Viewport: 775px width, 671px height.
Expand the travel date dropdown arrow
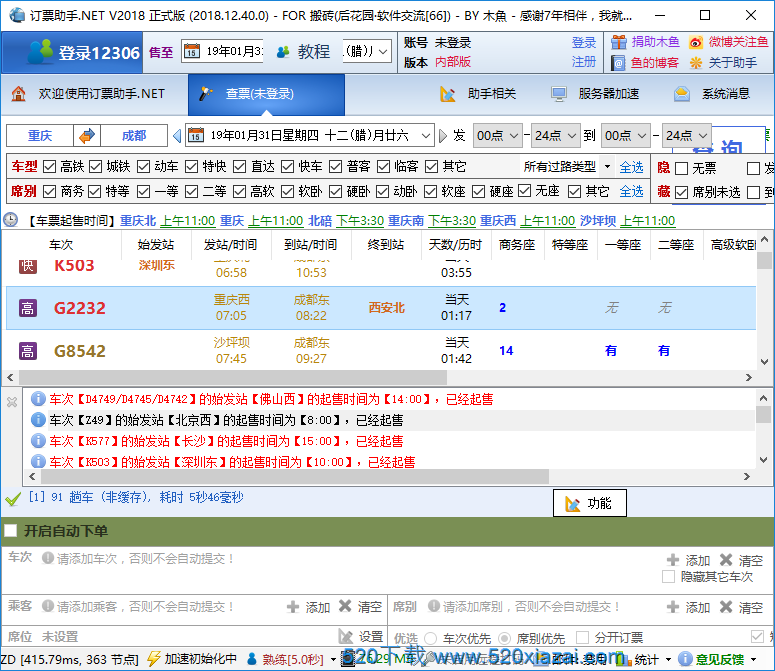tap(426, 135)
